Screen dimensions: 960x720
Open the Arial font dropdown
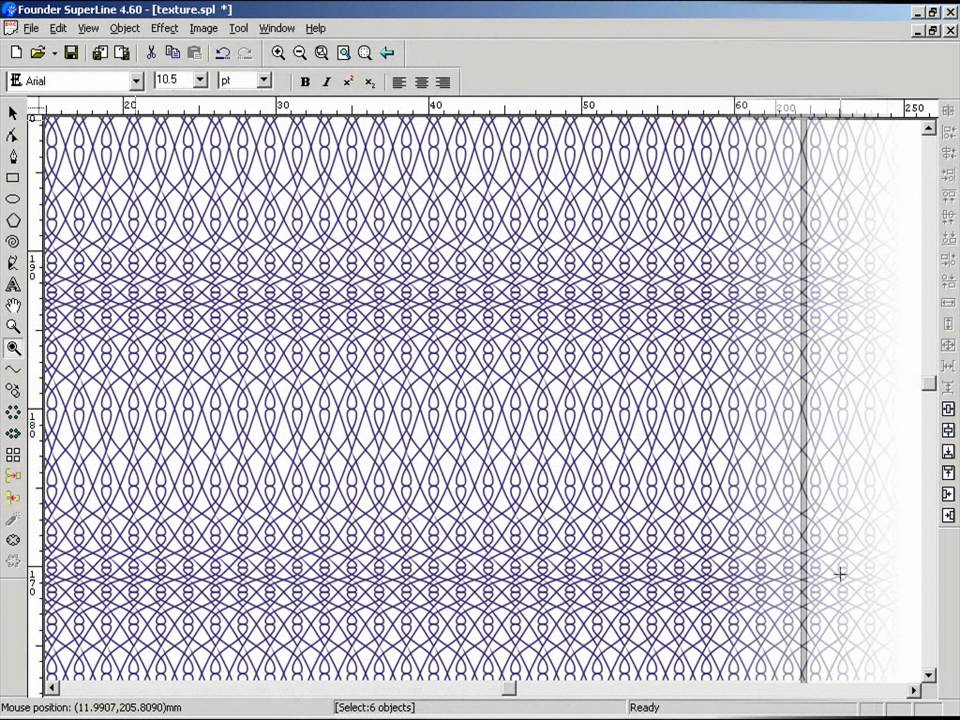137,80
